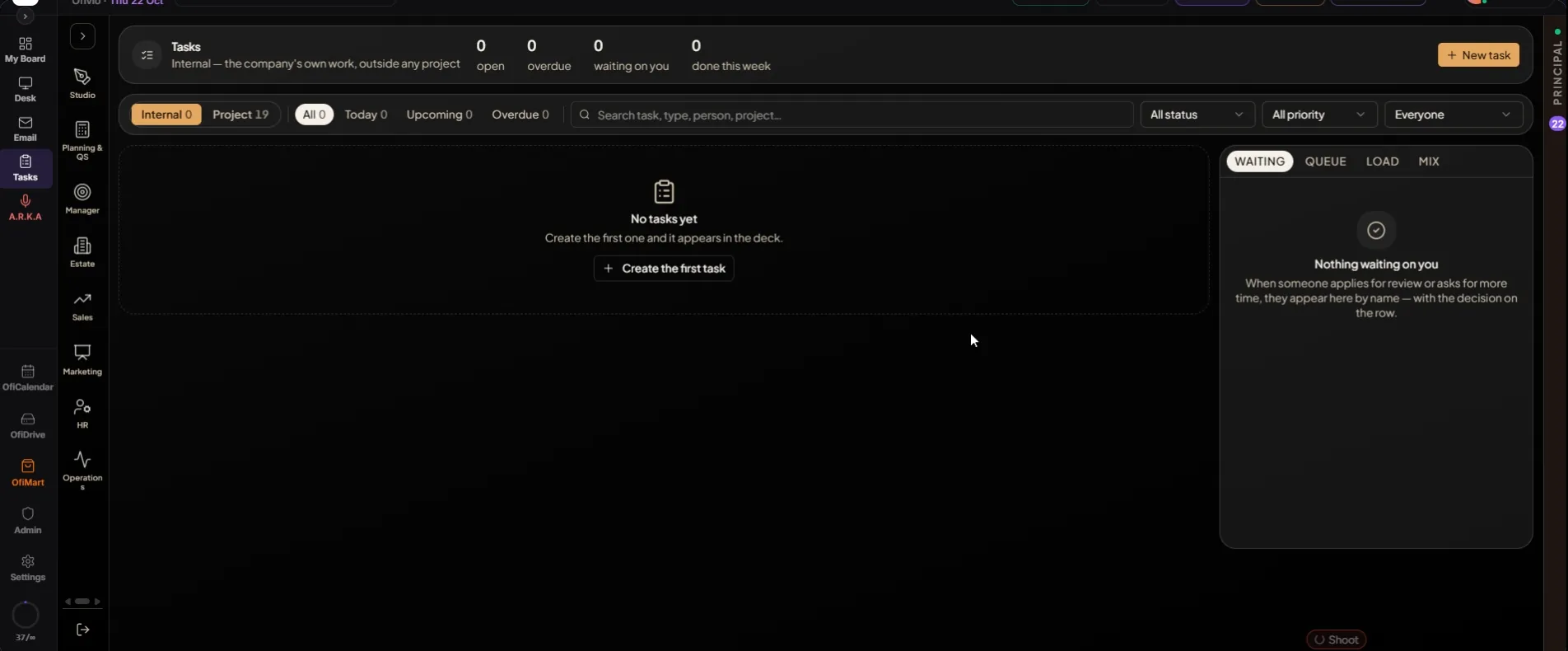This screenshot has height=651, width=1568.
Task: Click the Shoot button
Action: pos(1336,639)
